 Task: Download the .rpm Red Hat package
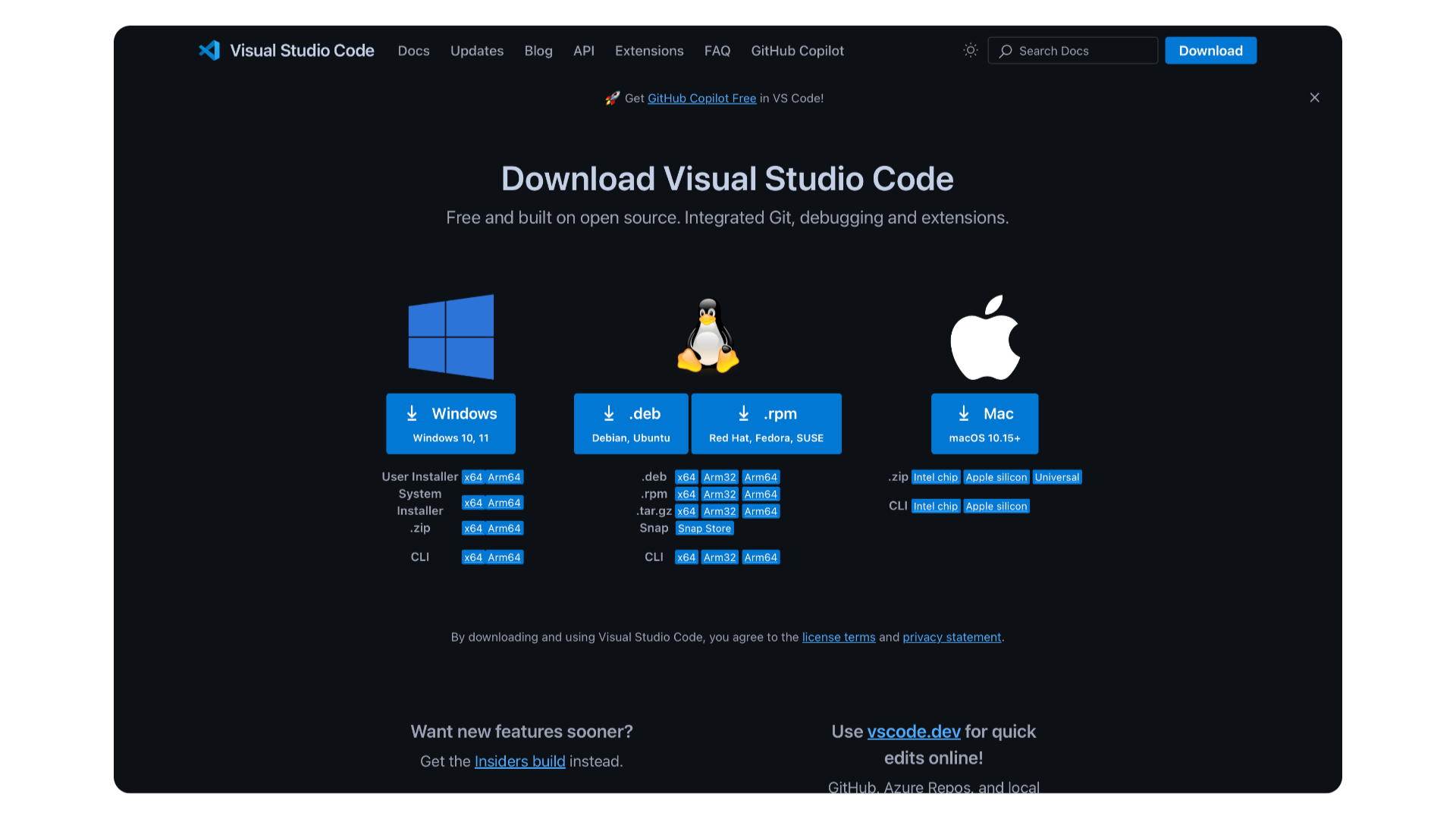pos(766,424)
